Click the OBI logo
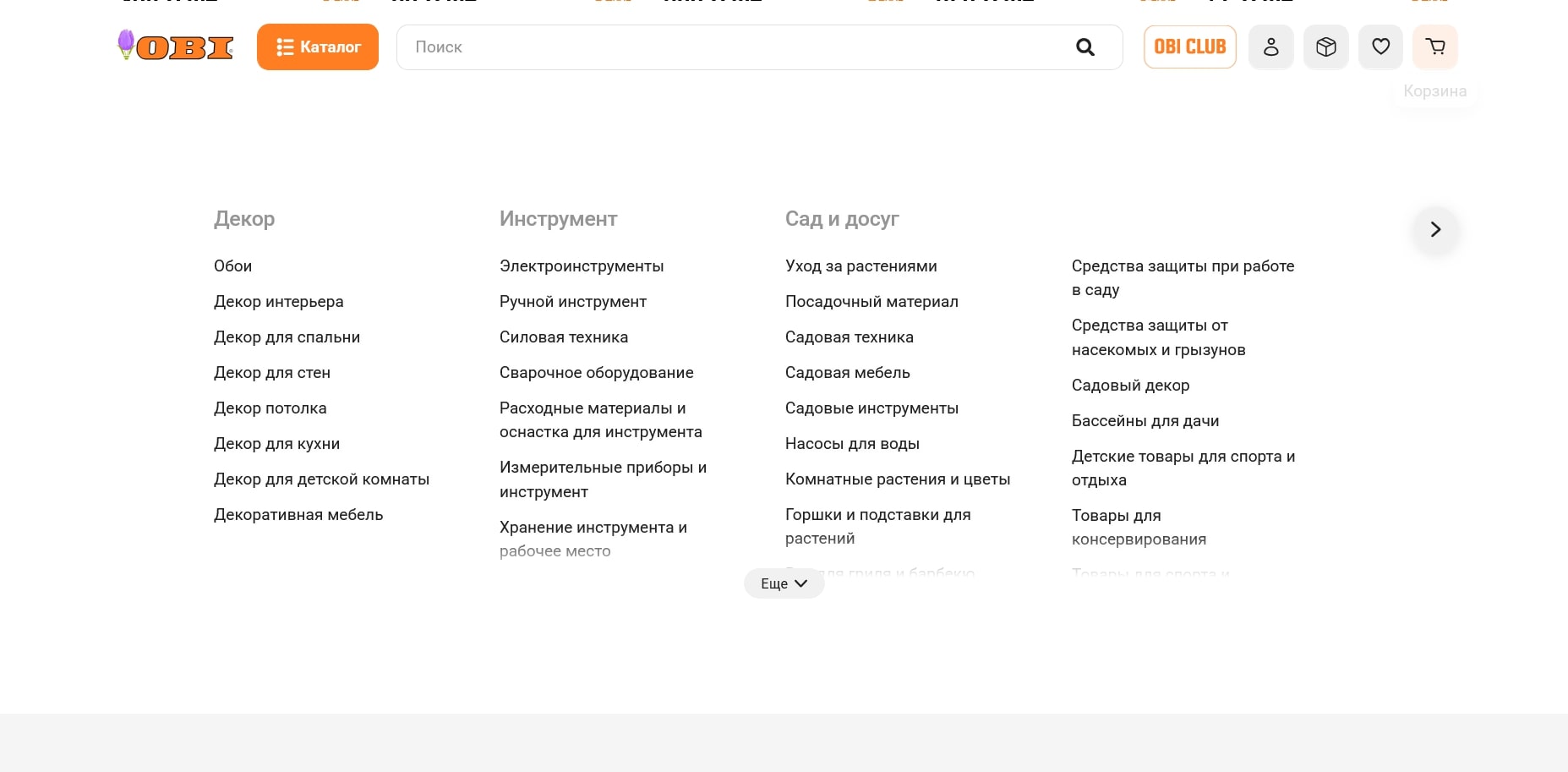1568x772 pixels. pos(176,47)
